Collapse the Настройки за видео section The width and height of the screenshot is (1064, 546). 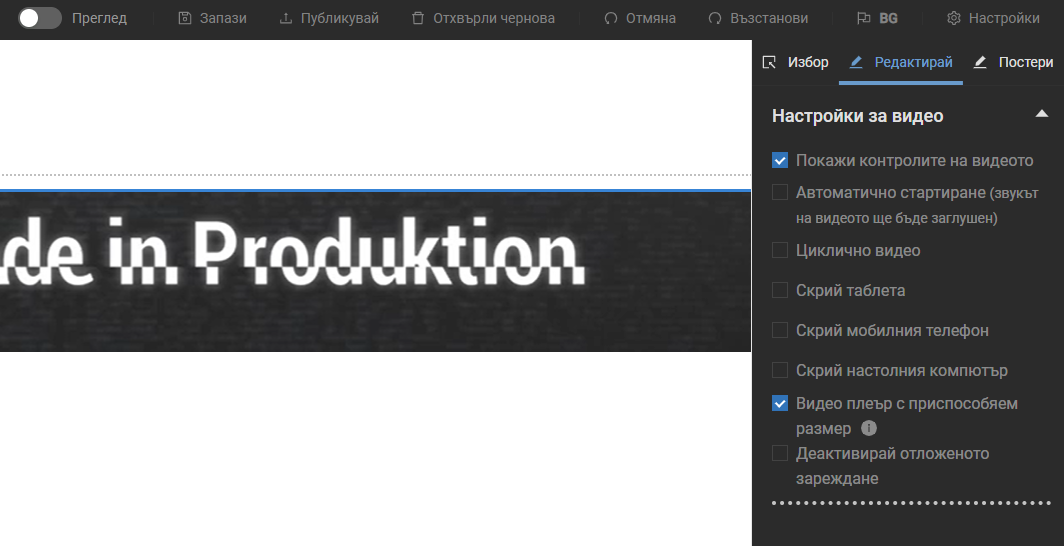tap(1041, 114)
